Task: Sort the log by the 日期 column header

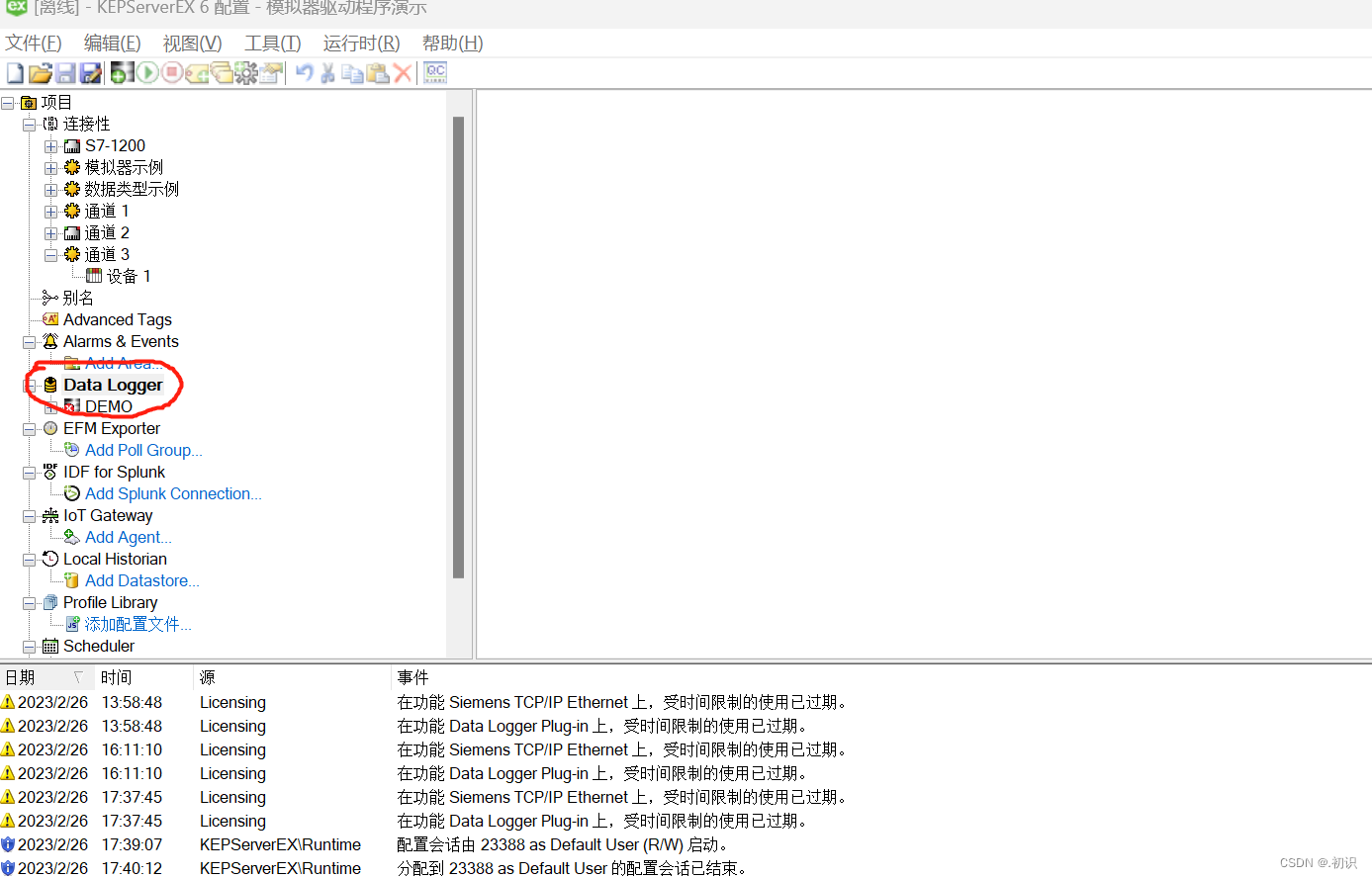Action: tap(47, 677)
